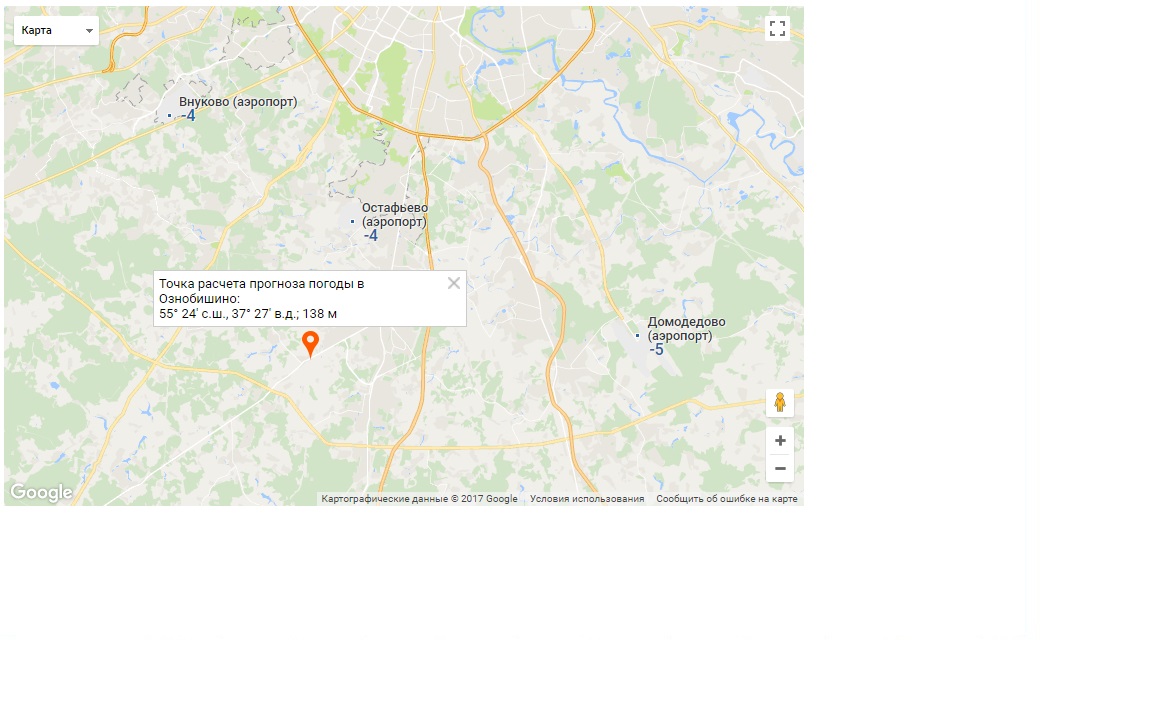Select the Остафьево (аэропорт) station label
This screenshot has width=1152, height=720.
pos(395,215)
